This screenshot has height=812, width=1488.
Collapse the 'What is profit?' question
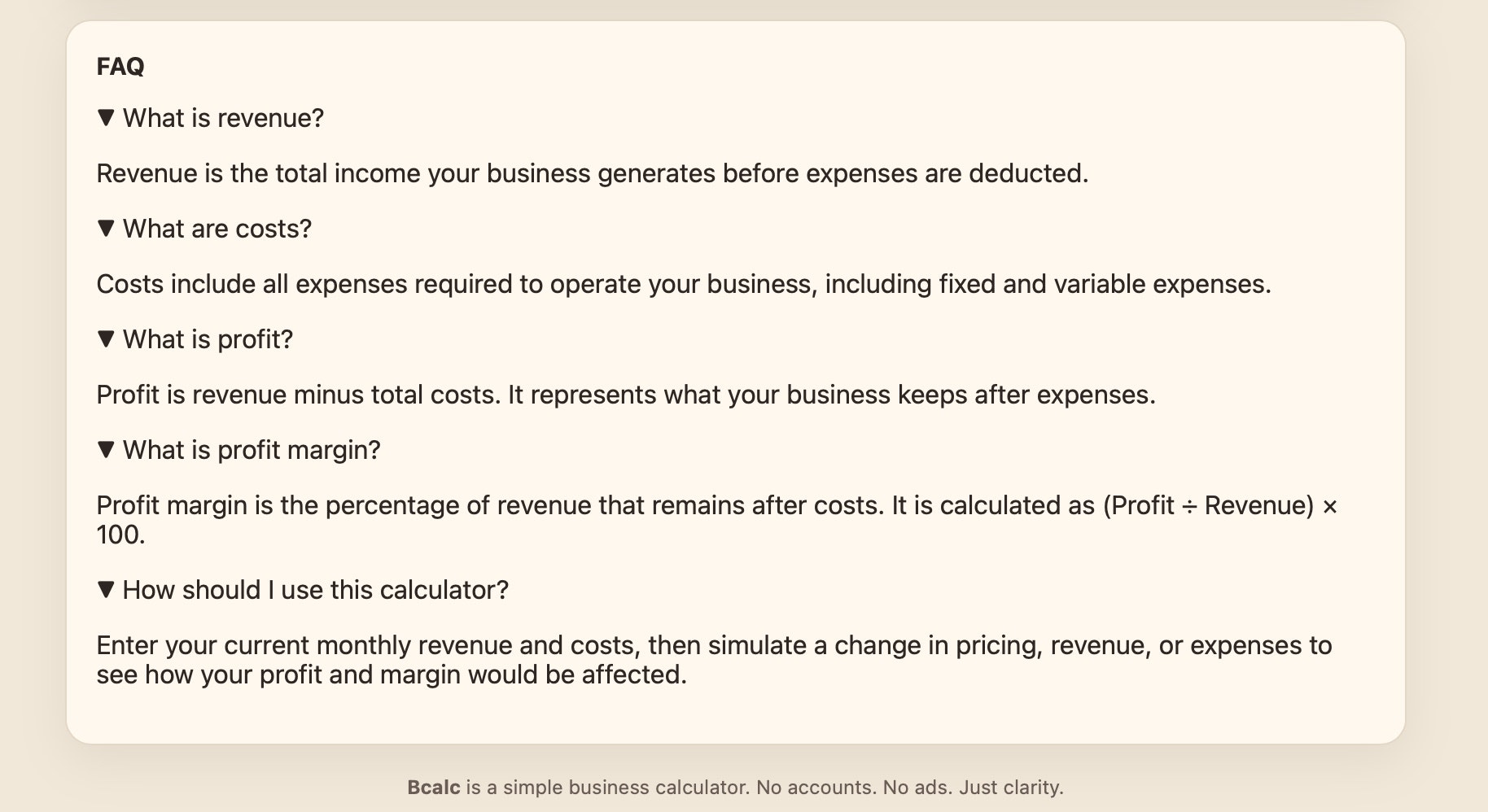pyautogui.click(x=196, y=339)
